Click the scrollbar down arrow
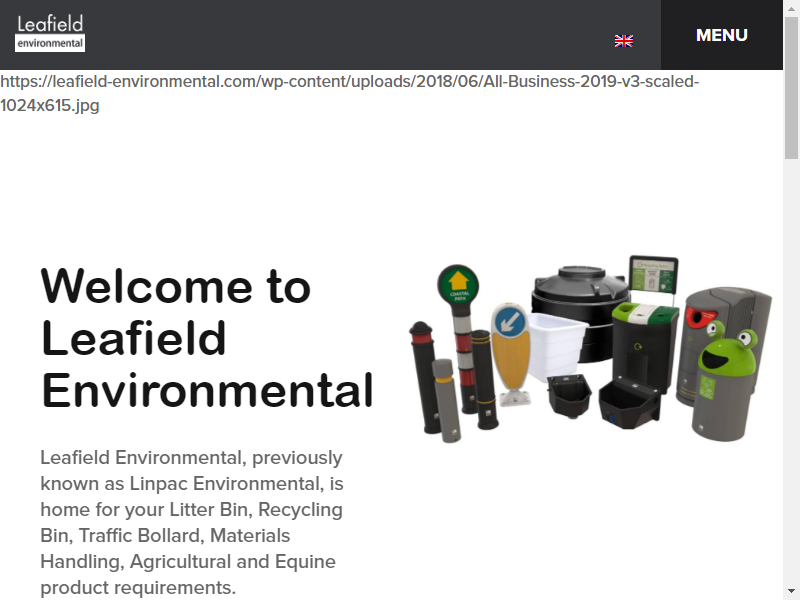The height and width of the screenshot is (600, 800). (x=791, y=591)
